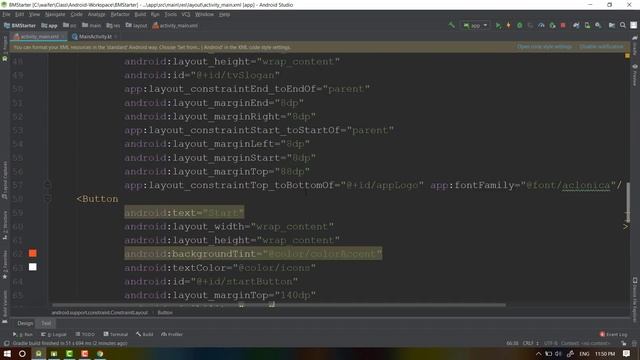This screenshot has width=640, height=360.
Task: Open the Edit menu
Action: pos(20,14)
